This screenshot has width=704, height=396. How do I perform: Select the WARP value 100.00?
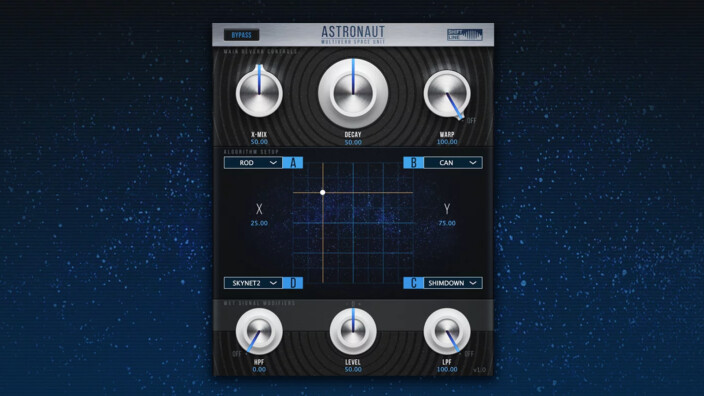tap(447, 142)
